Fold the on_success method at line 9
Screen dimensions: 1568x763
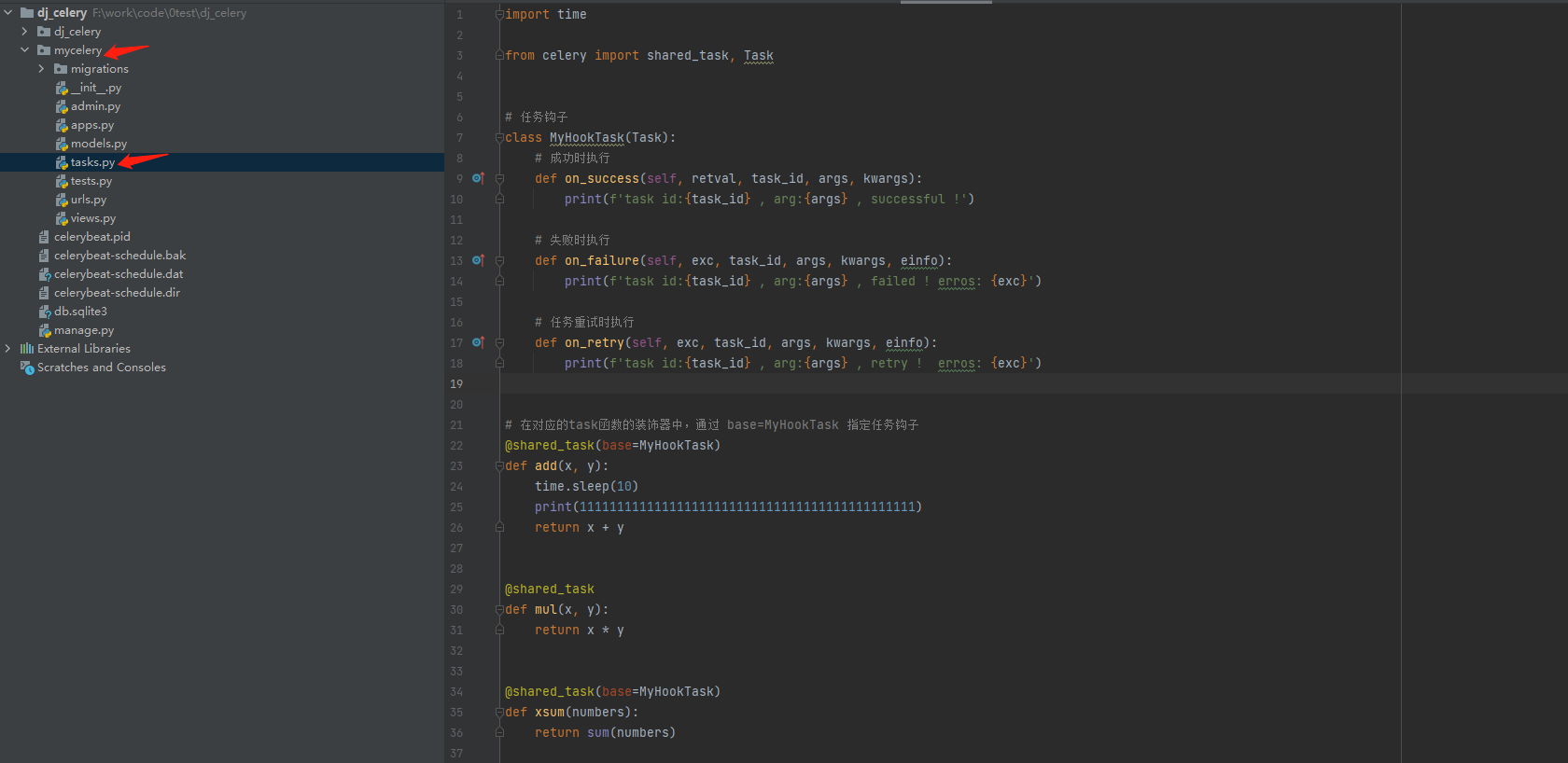point(499,178)
